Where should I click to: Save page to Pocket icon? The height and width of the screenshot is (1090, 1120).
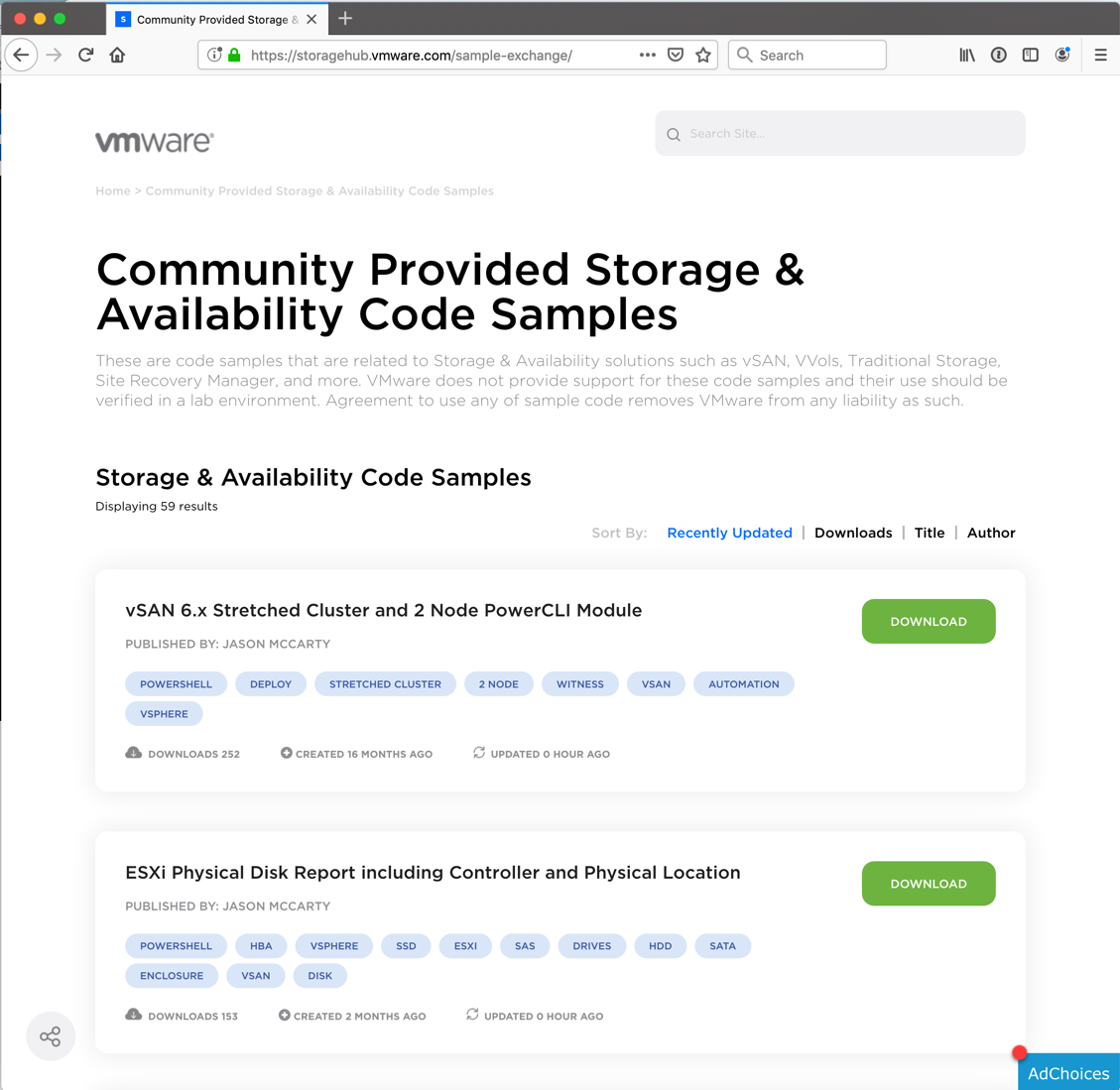tap(675, 55)
